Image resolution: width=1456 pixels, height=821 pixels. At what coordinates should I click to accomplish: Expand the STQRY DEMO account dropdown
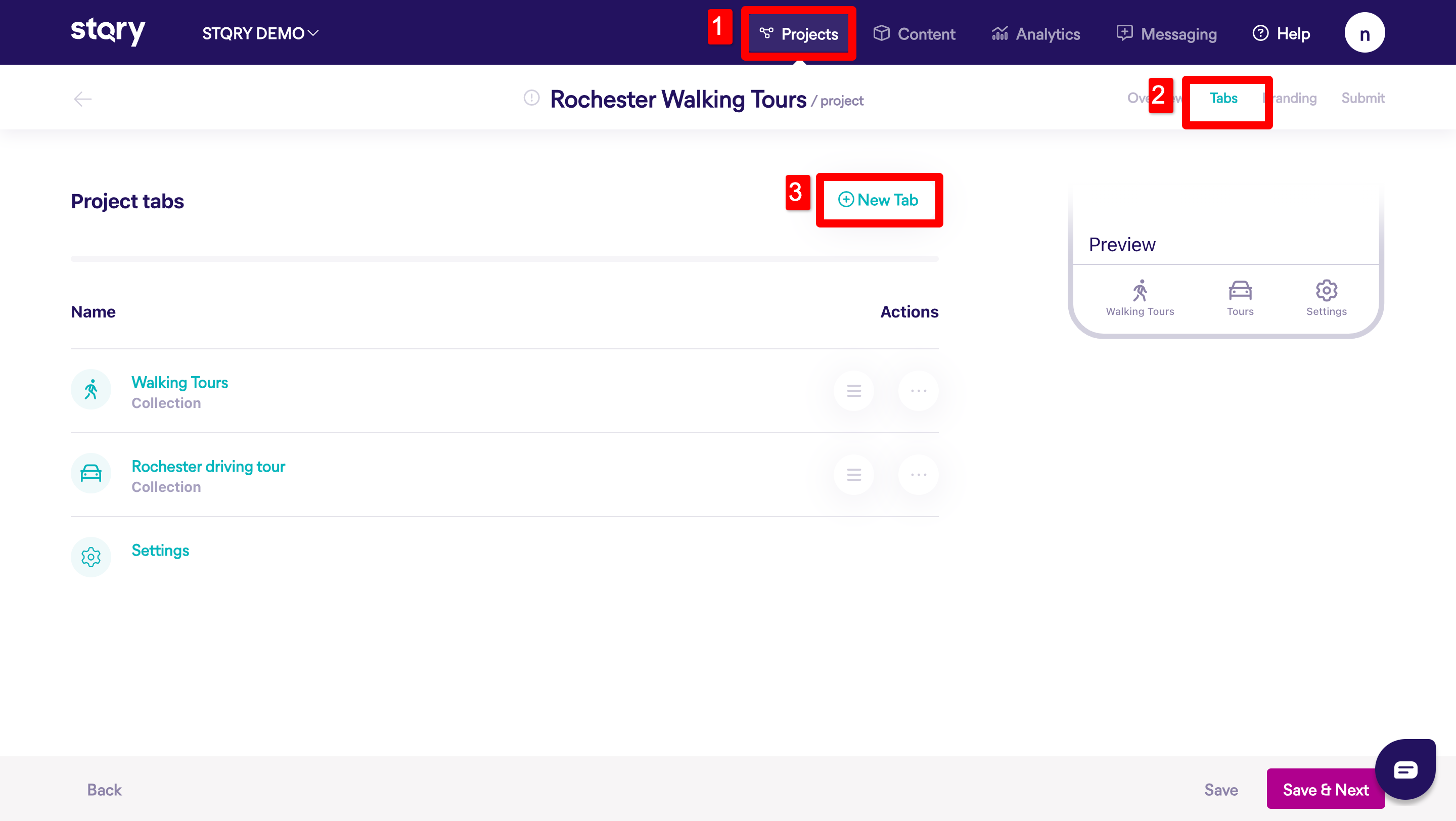tap(260, 33)
